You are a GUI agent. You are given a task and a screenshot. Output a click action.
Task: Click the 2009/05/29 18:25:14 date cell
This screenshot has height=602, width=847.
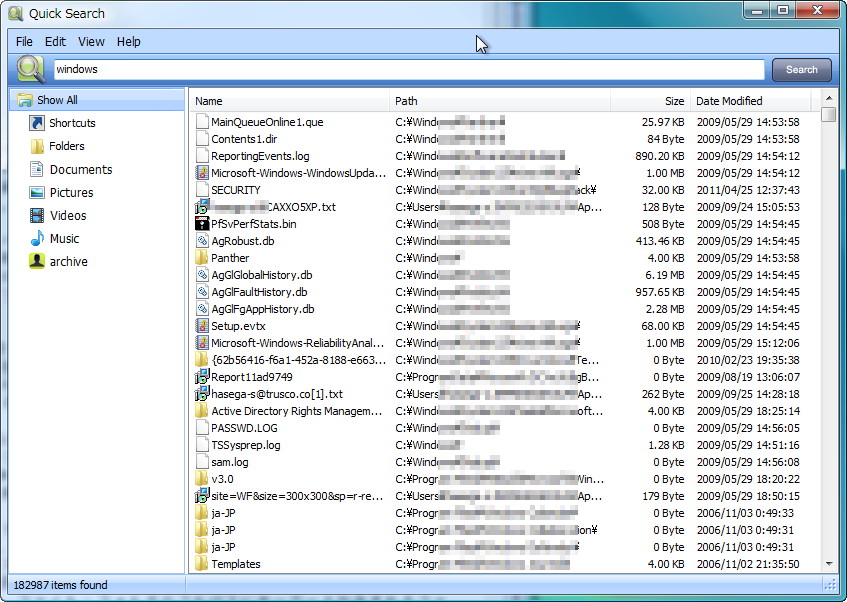click(748, 411)
